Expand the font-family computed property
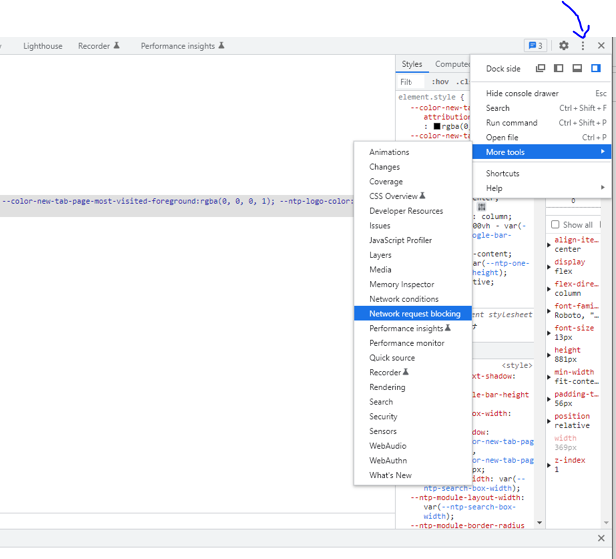The height and width of the screenshot is (559, 616). pyautogui.click(x=549, y=311)
